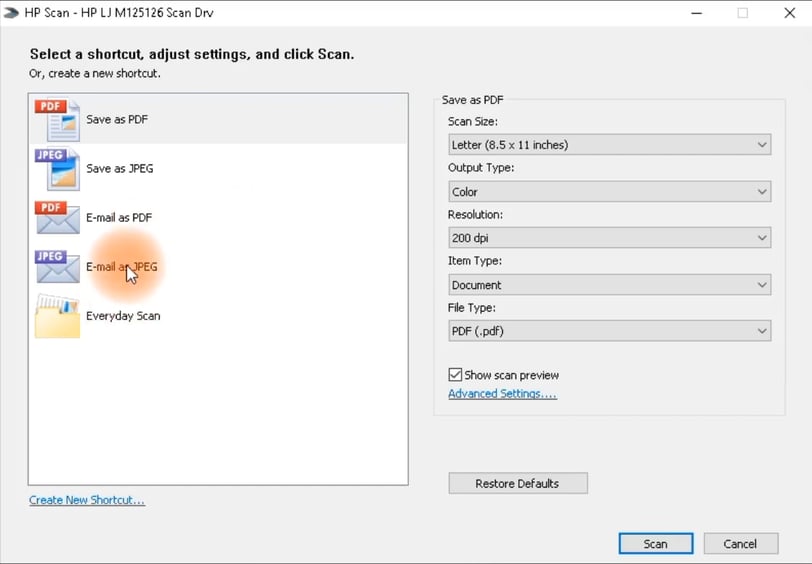
Task: Open the Scan Size dropdown
Action: tap(610, 144)
